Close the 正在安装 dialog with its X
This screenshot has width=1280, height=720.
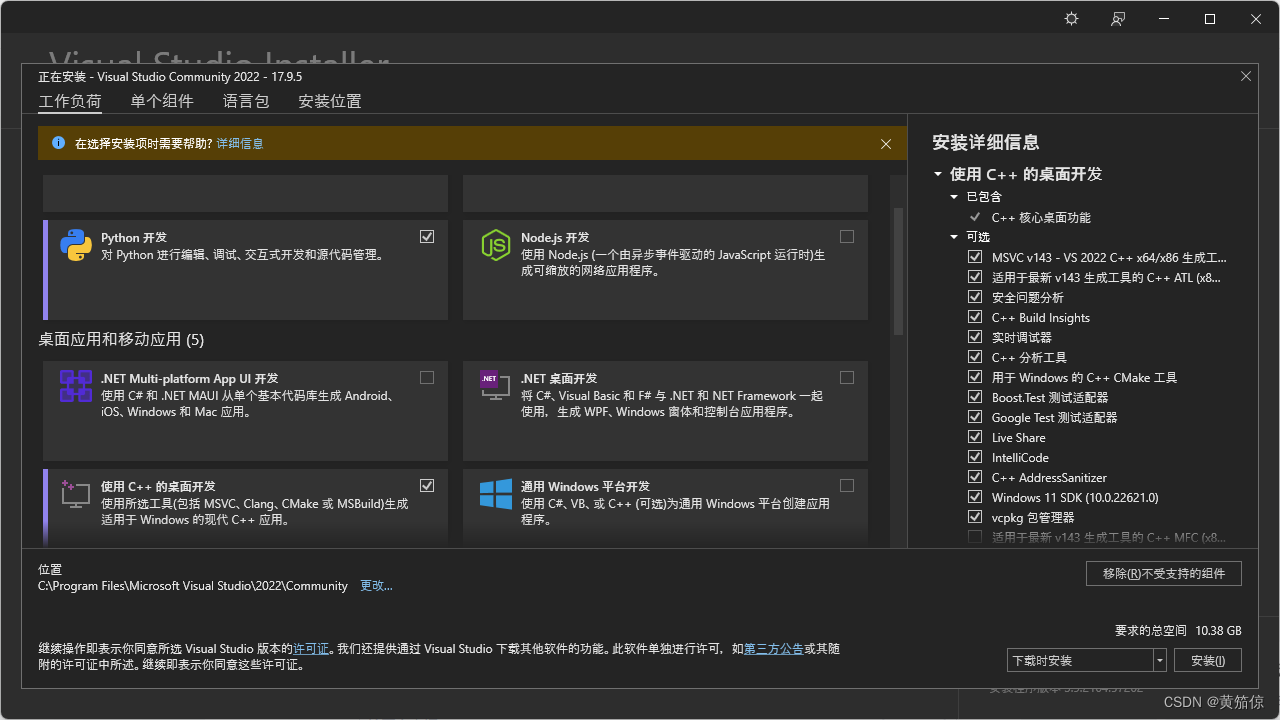click(1246, 76)
